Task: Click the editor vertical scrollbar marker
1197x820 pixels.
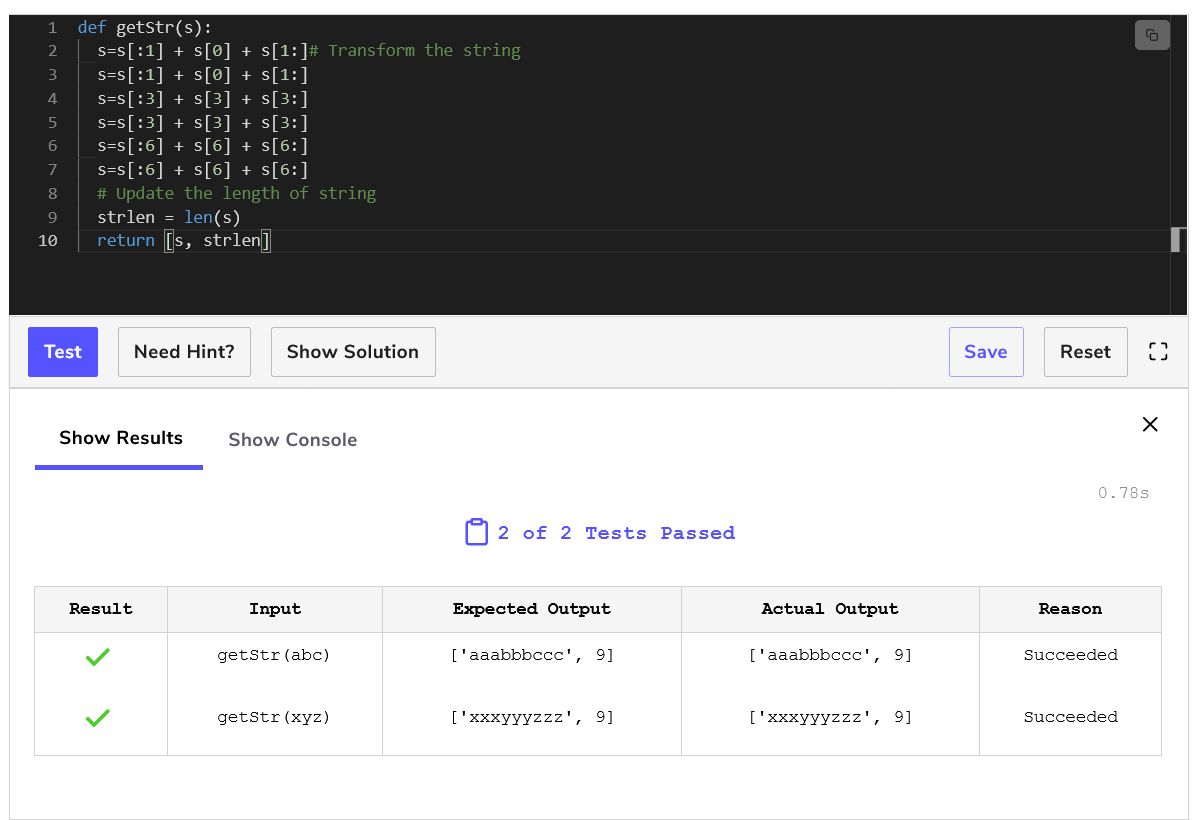Action: click(1176, 240)
